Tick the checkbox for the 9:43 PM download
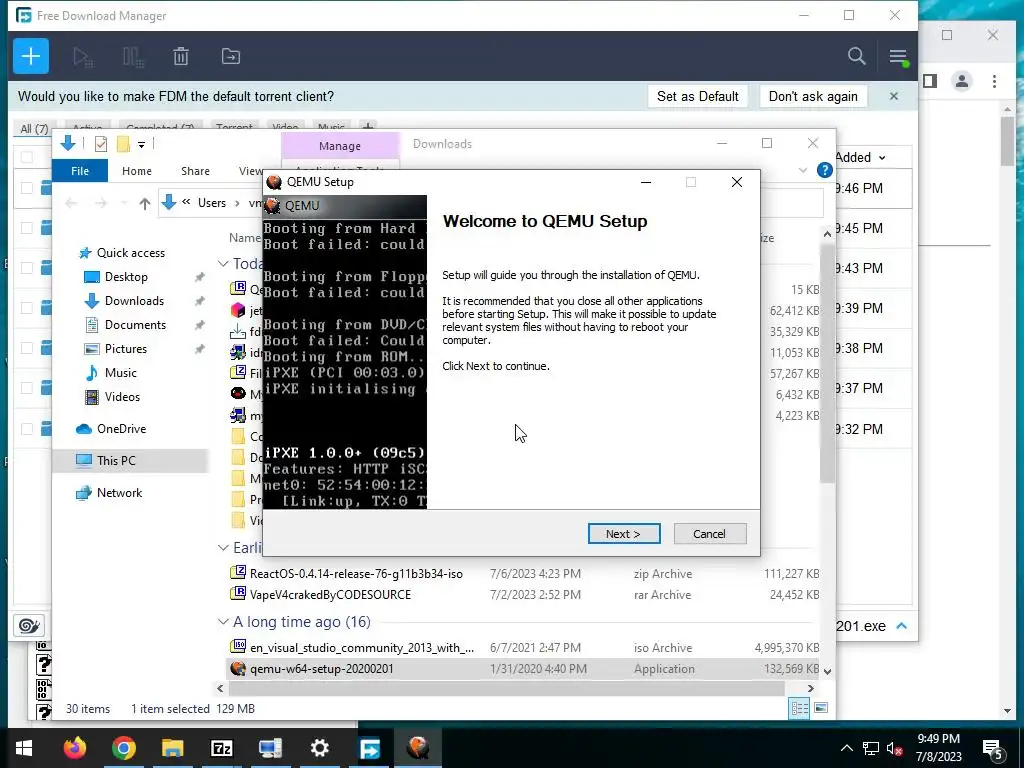 point(27,268)
